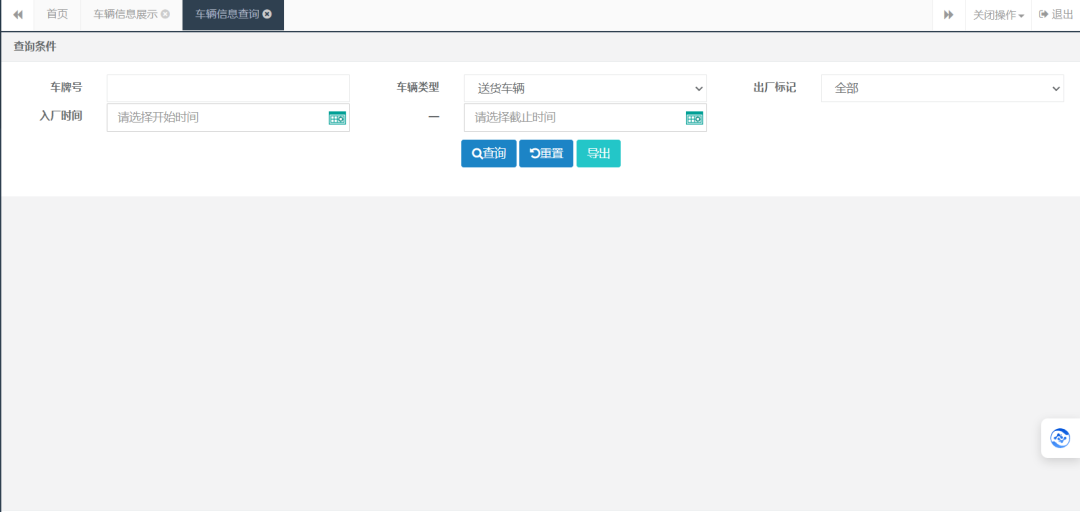Open the 关闭操作 dropdown menu

pyautogui.click(x=998, y=14)
